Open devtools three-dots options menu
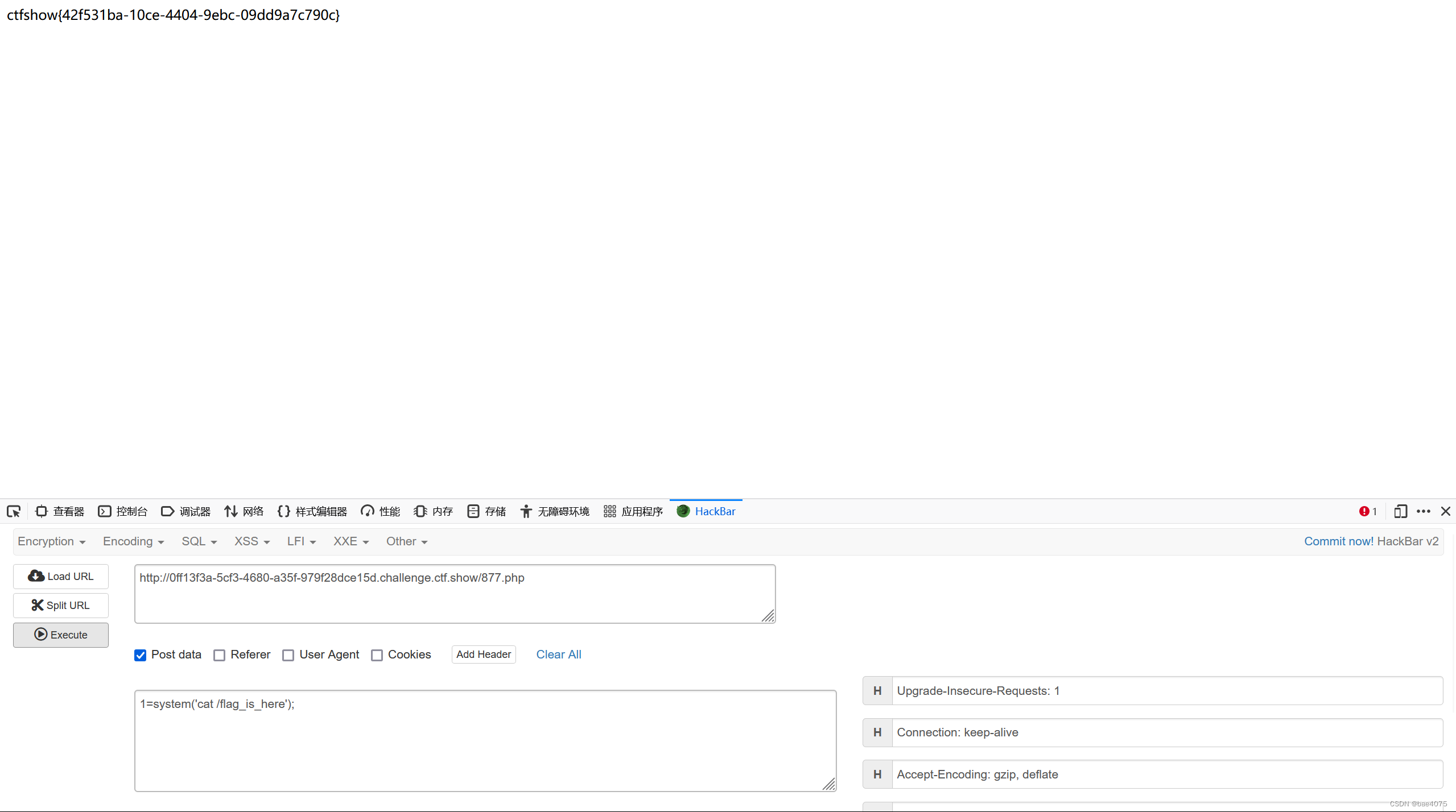The height and width of the screenshot is (812, 1456). click(1423, 511)
